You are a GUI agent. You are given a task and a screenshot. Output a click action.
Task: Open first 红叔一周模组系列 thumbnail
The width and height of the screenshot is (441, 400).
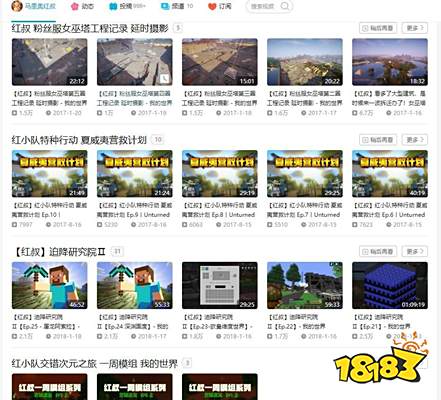[50, 387]
